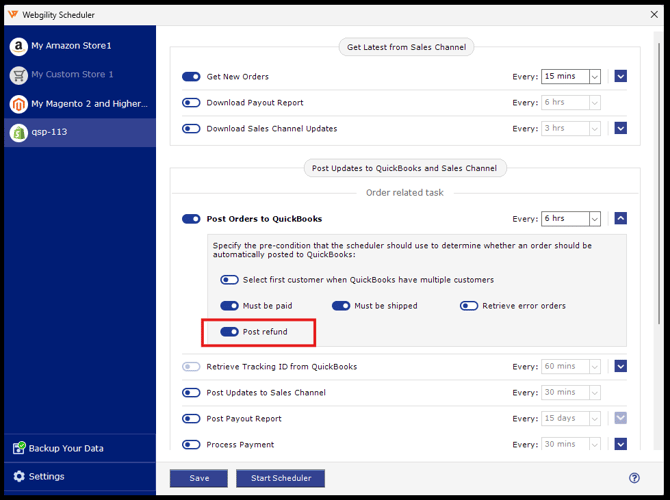Click the Start Scheduler button

click(280, 478)
